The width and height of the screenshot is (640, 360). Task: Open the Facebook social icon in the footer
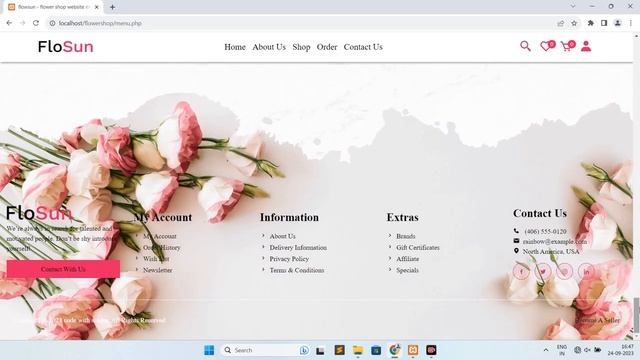point(521,271)
